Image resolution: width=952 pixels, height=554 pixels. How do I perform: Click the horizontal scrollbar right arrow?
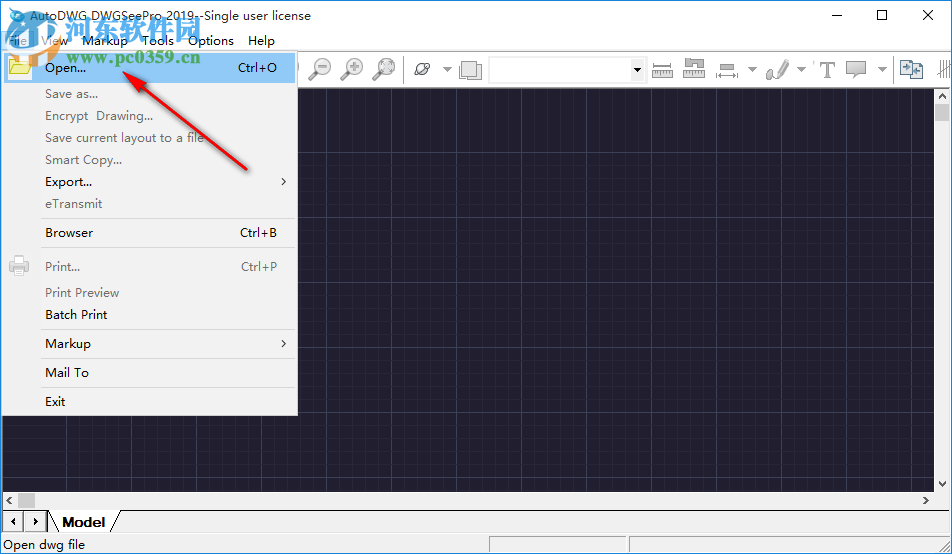pos(926,501)
